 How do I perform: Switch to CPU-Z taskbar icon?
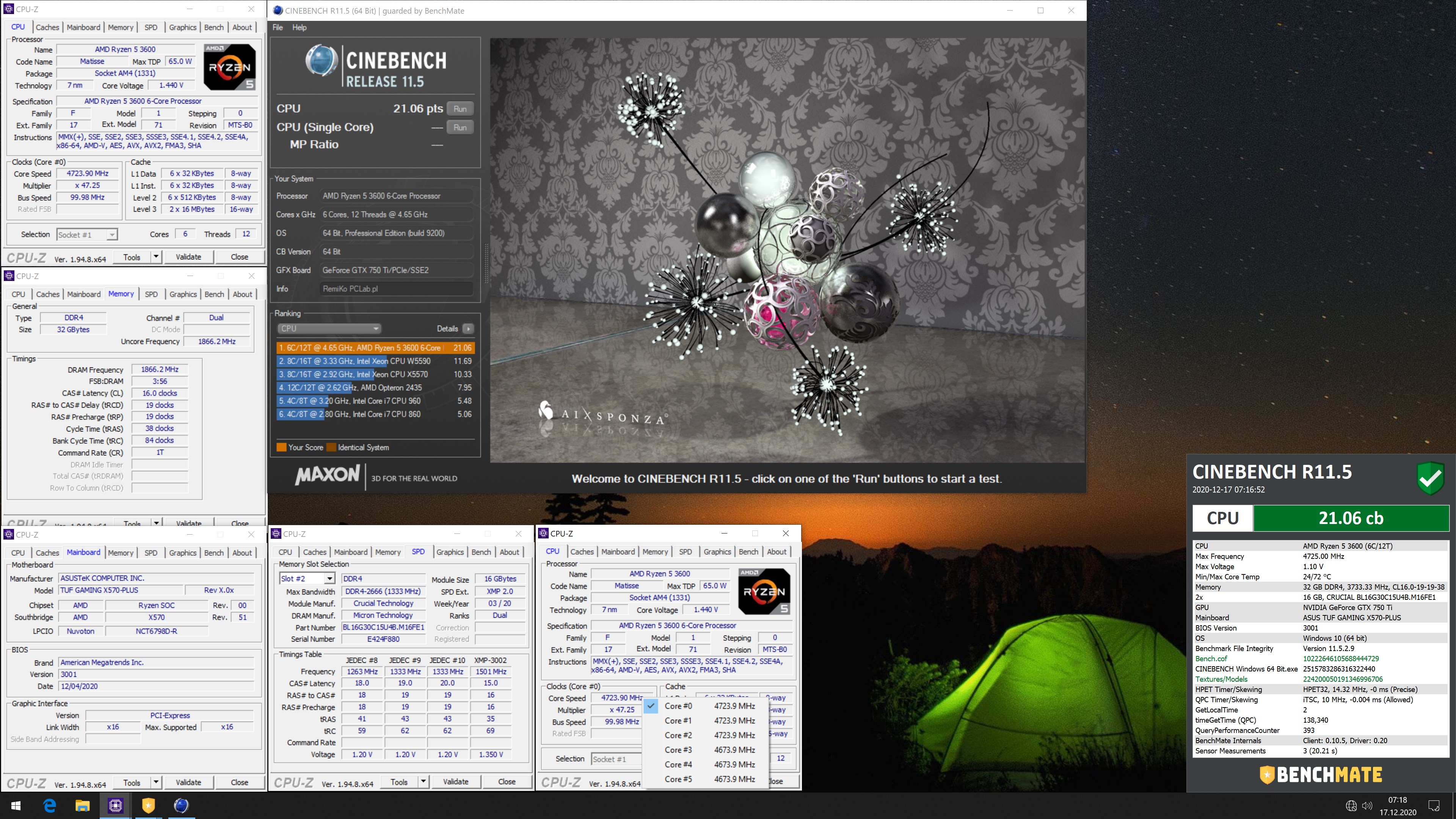pyautogui.click(x=115, y=805)
